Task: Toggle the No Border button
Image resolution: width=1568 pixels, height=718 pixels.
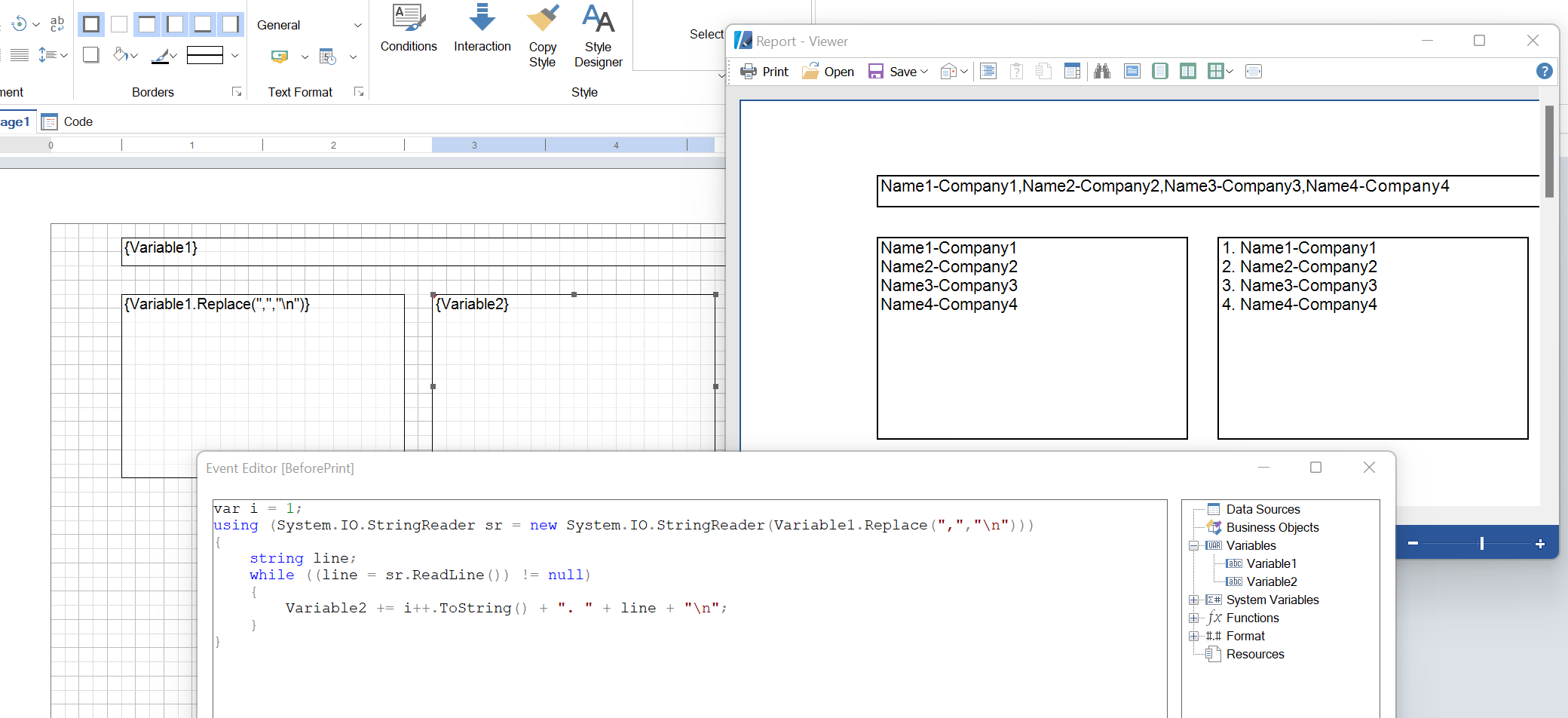Action: [119, 25]
